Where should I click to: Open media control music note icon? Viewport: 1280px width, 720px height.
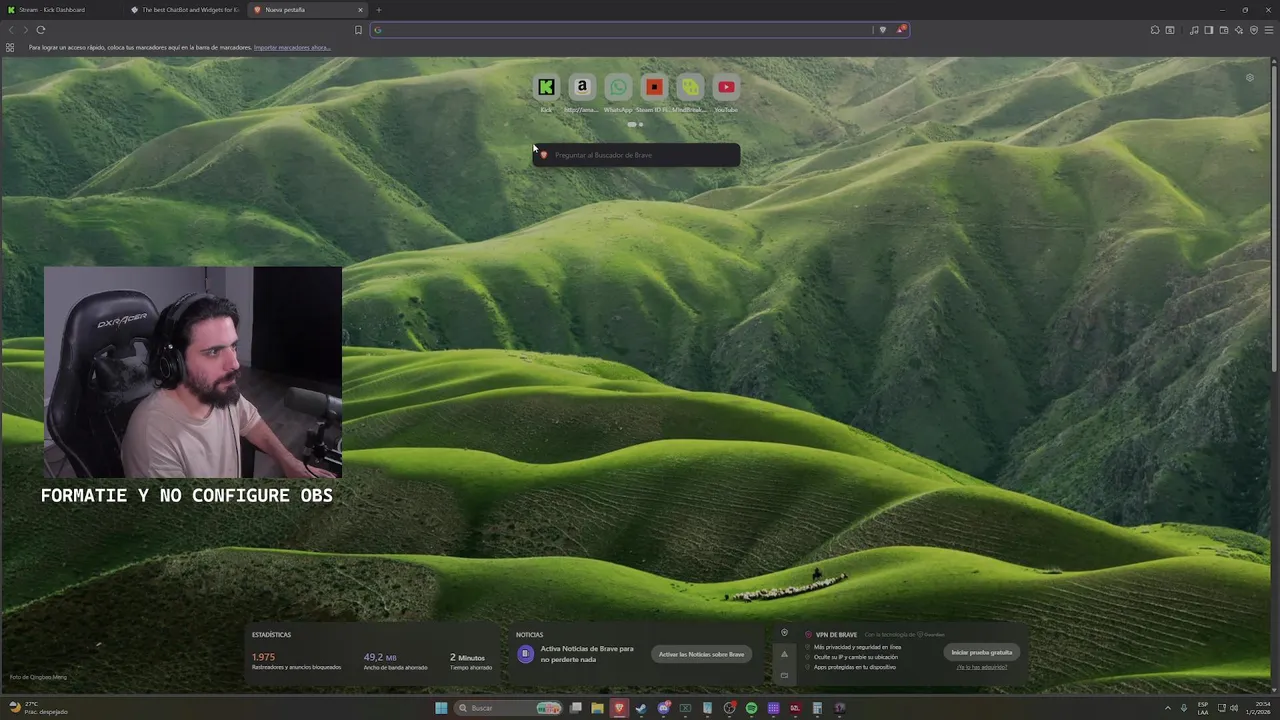tap(1194, 30)
